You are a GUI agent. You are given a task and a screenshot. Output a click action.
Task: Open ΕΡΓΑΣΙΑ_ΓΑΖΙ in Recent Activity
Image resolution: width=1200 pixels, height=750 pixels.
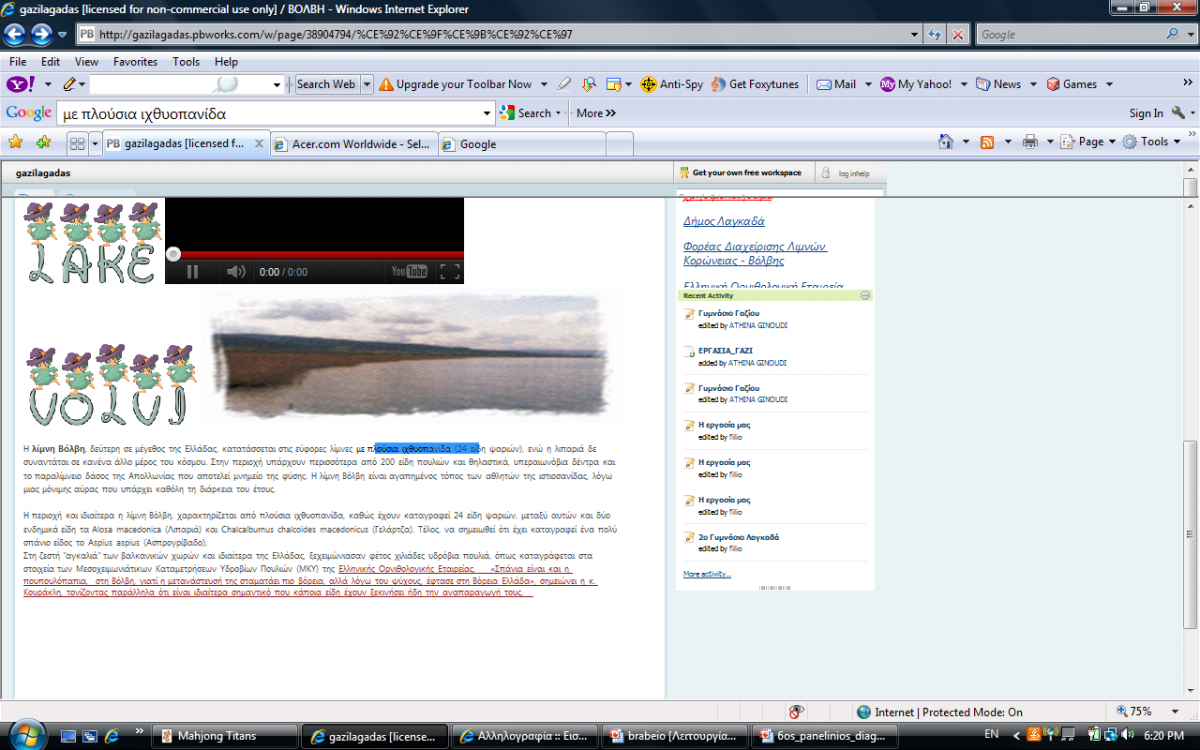(726, 350)
